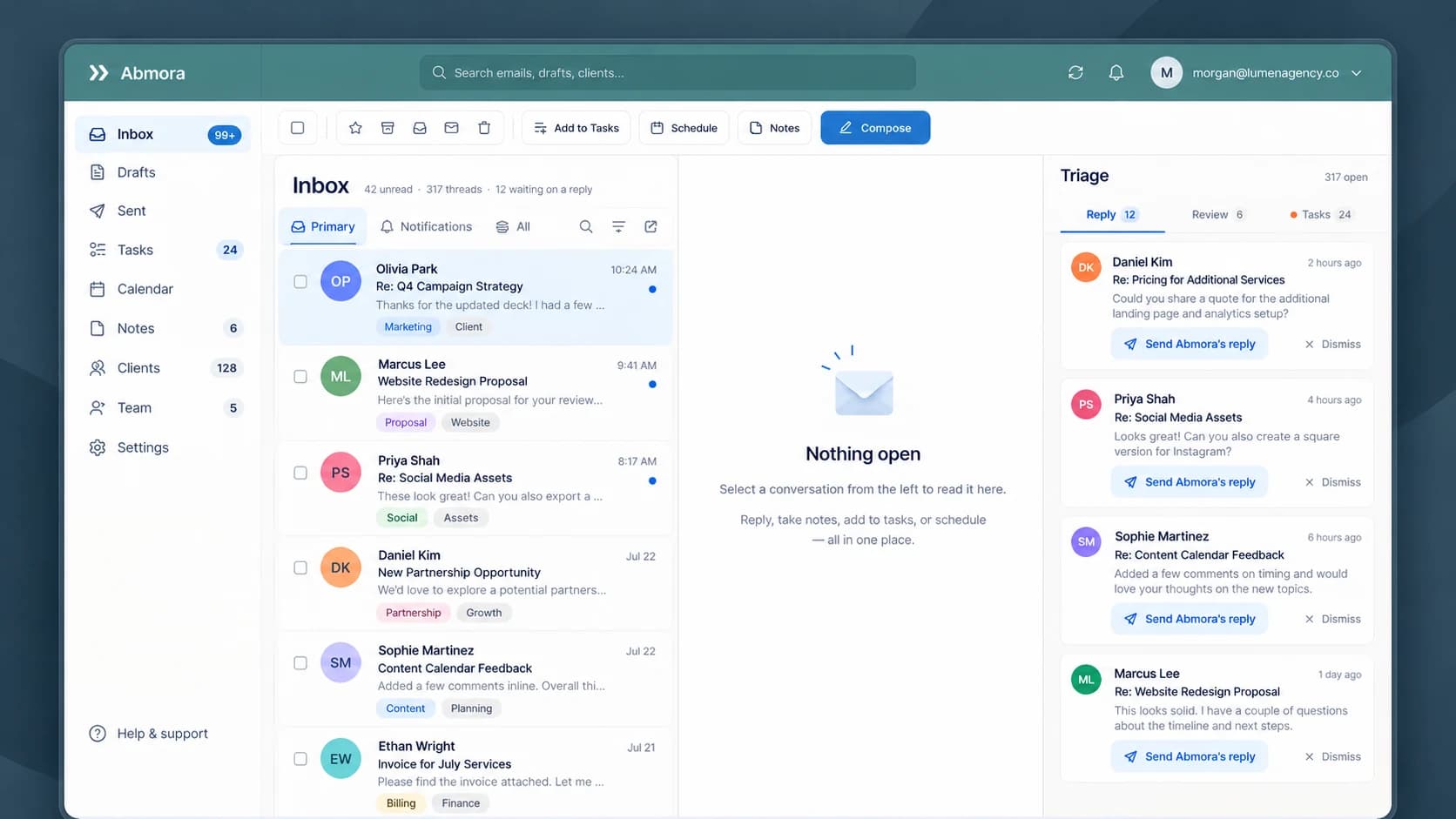
Task: Switch to the Primary inbox tab
Action: tap(323, 226)
